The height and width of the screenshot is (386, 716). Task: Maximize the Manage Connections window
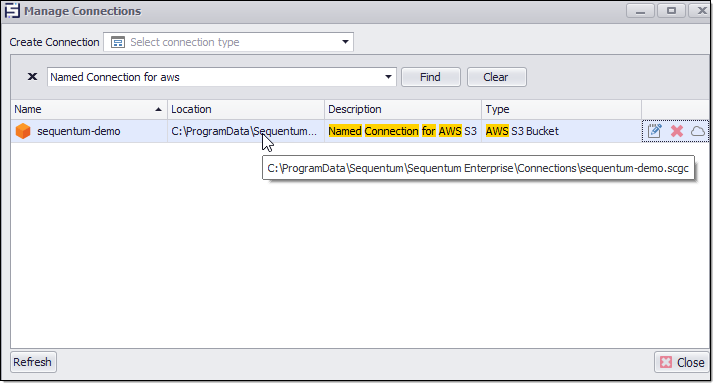[x=671, y=10]
